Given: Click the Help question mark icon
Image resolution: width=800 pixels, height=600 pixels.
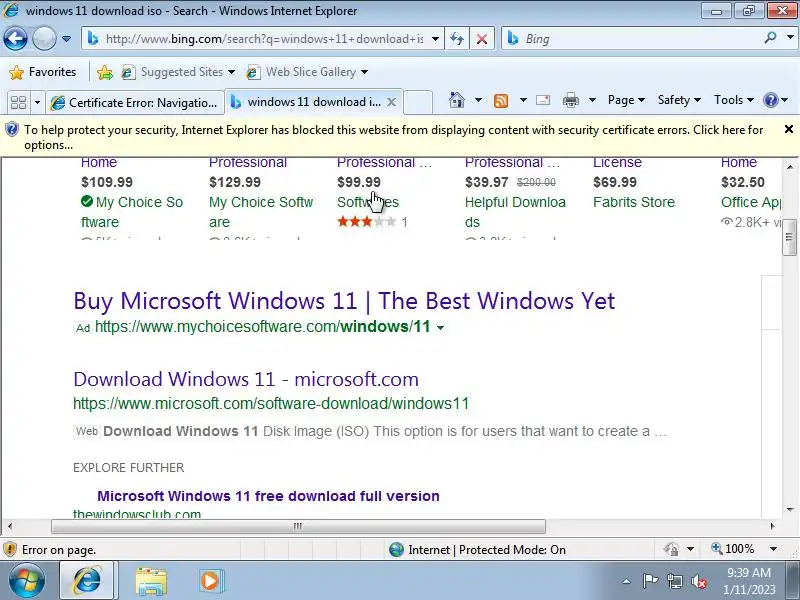Looking at the screenshot, I should pos(770,100).
